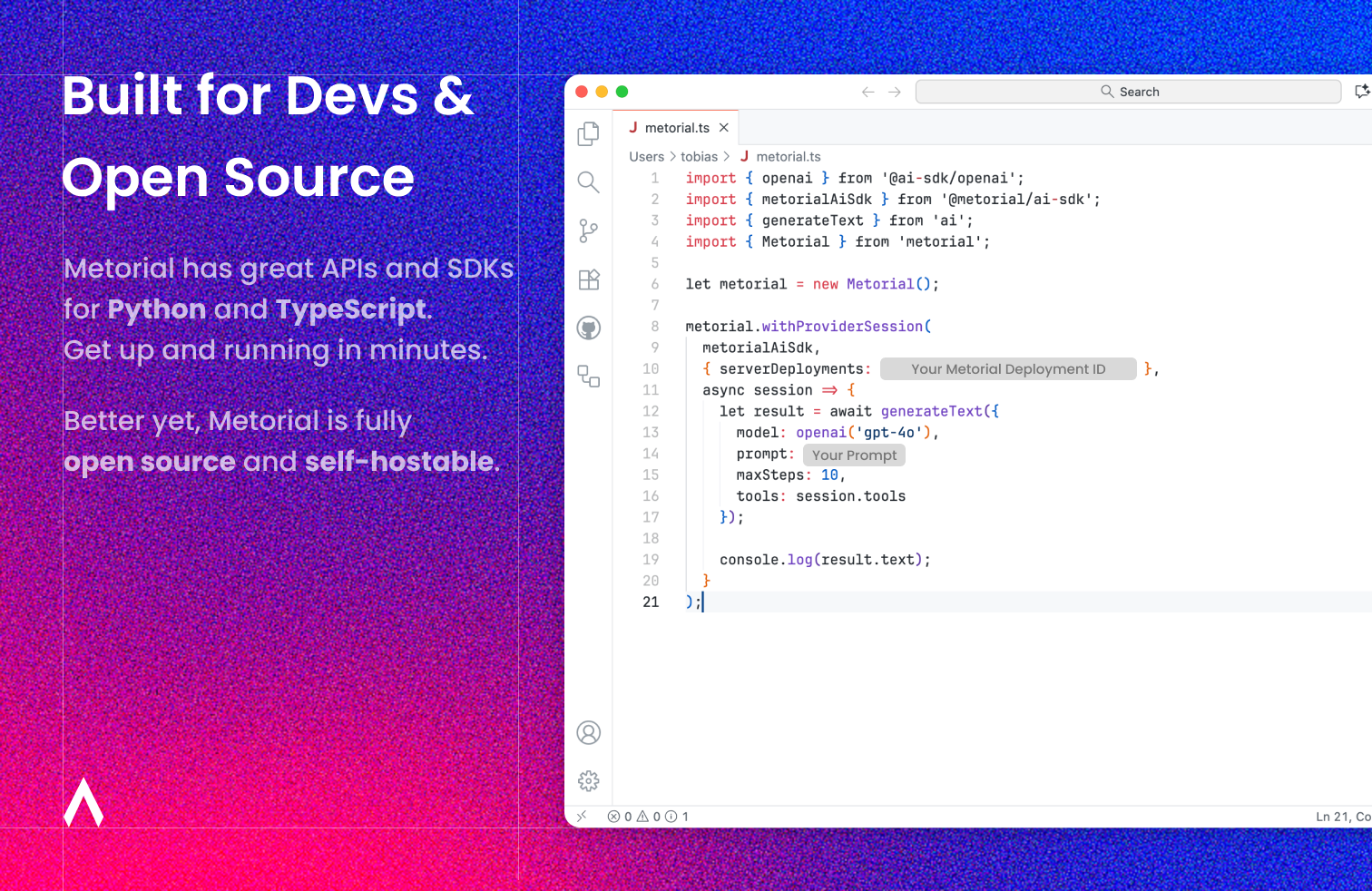Click async session on line 11
The image size is (1372, 891).
click(758, 391)
